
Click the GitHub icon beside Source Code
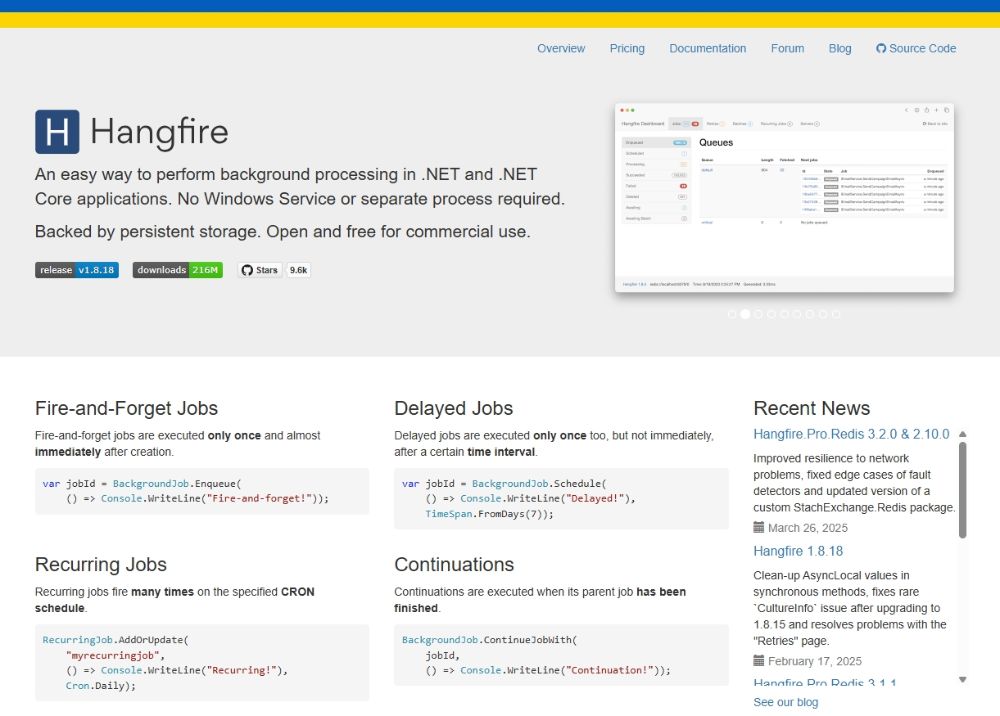[x=881, y=48]
